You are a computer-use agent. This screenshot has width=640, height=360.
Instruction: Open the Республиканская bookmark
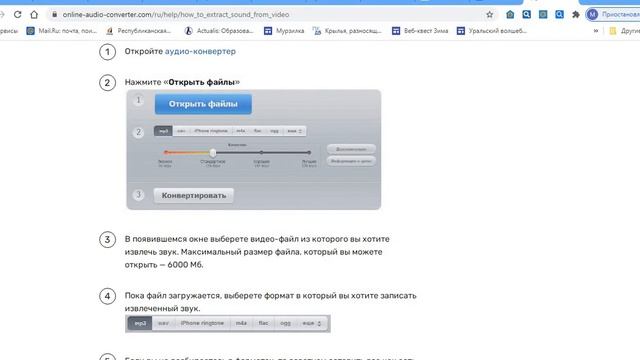139,31
